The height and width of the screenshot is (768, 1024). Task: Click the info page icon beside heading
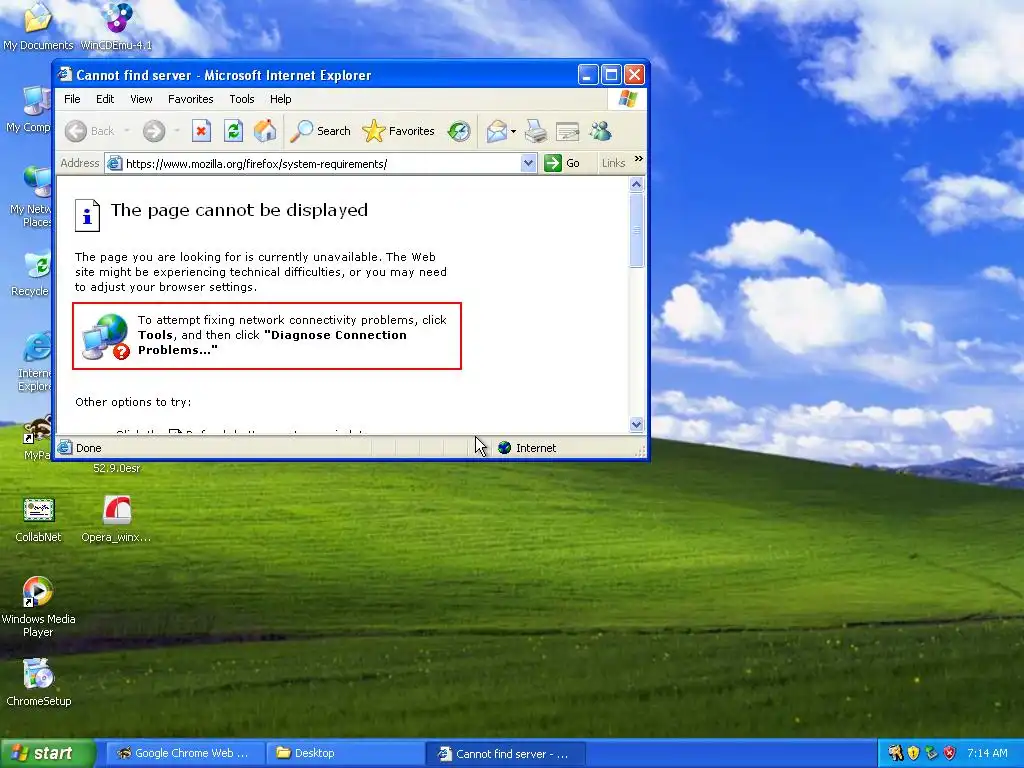click(x=88, y=216)
